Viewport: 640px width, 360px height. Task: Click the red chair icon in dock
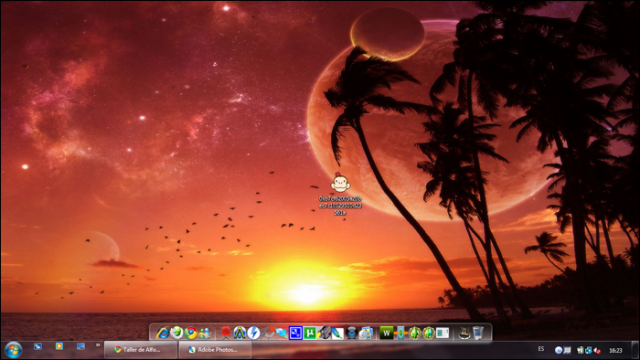(225, 333)
